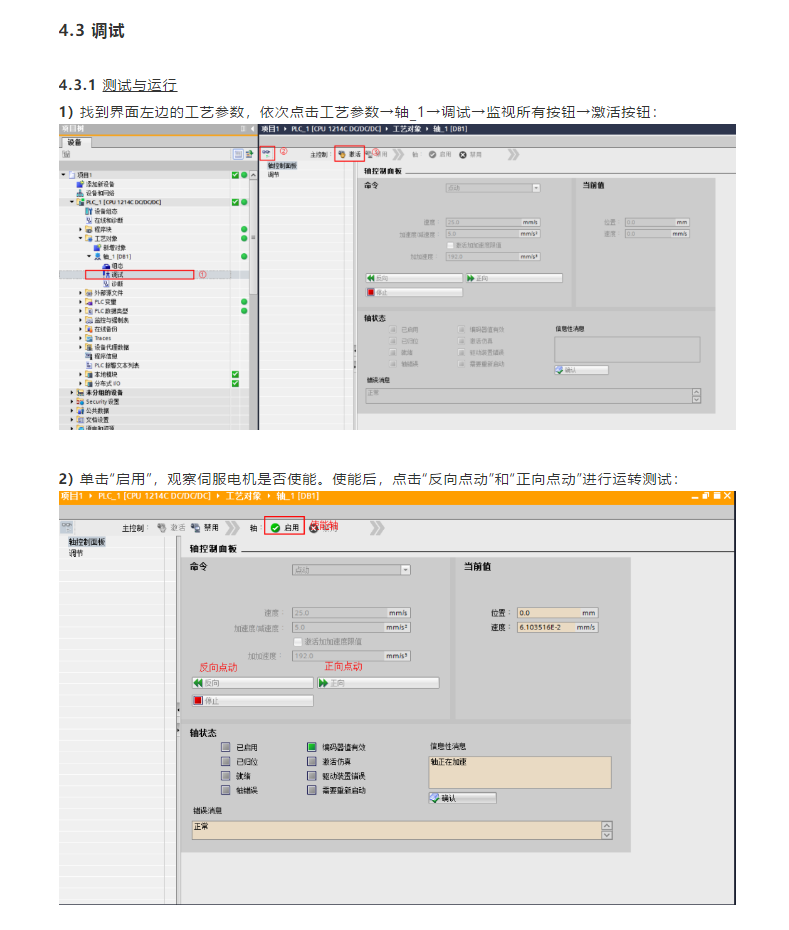Click the monitor-all glasses icon in upper screenshot
This screenshot has height=930, width=789.
tap(266, 153)
